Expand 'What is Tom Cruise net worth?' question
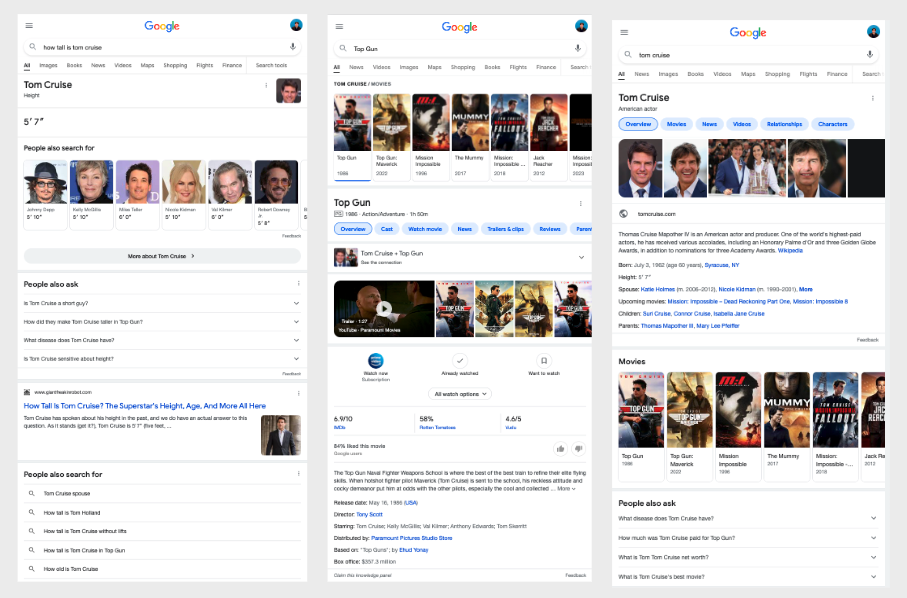The height and width of the screenshot is (598, 907). point(747,558)
